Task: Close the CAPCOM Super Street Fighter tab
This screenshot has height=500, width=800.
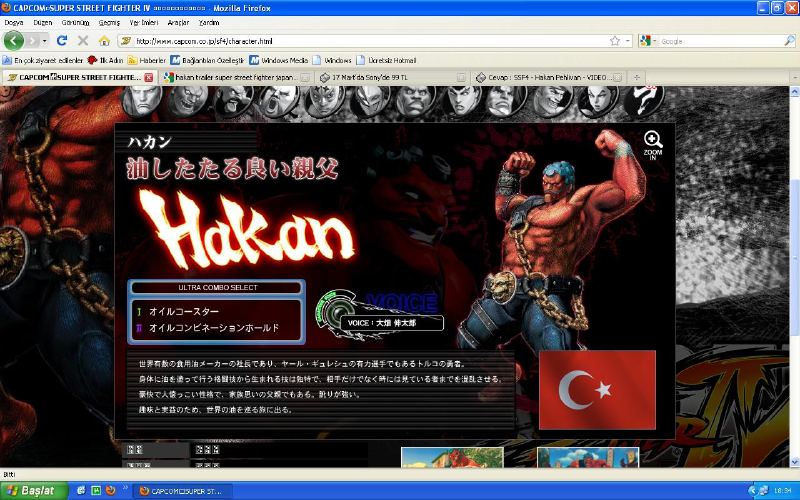Action: (x=148, y=78)
